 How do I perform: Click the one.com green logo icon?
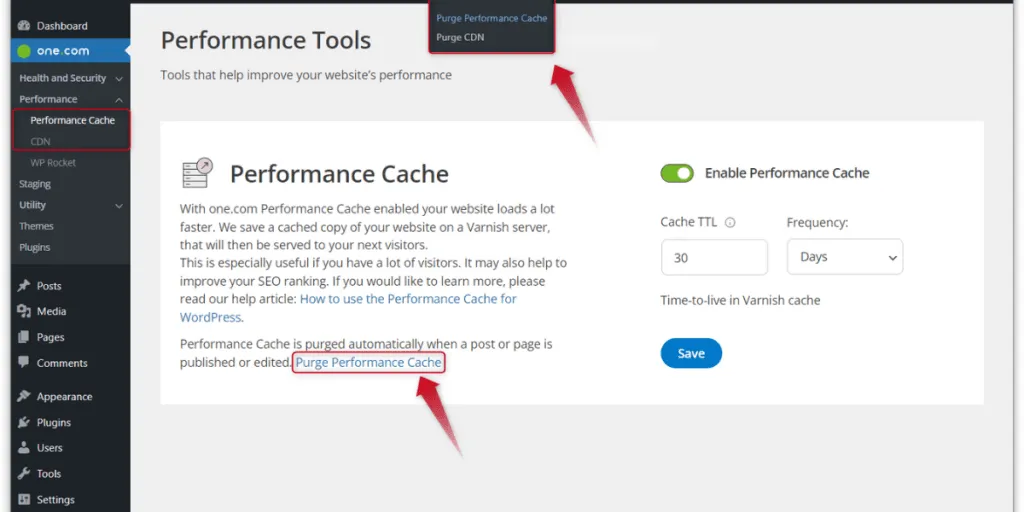[25, 51]
